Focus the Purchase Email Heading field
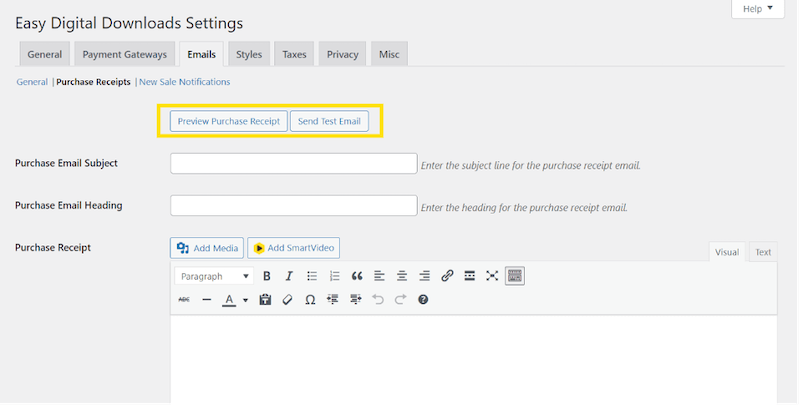This screenshot has width=800, height=405. [294, 206]
